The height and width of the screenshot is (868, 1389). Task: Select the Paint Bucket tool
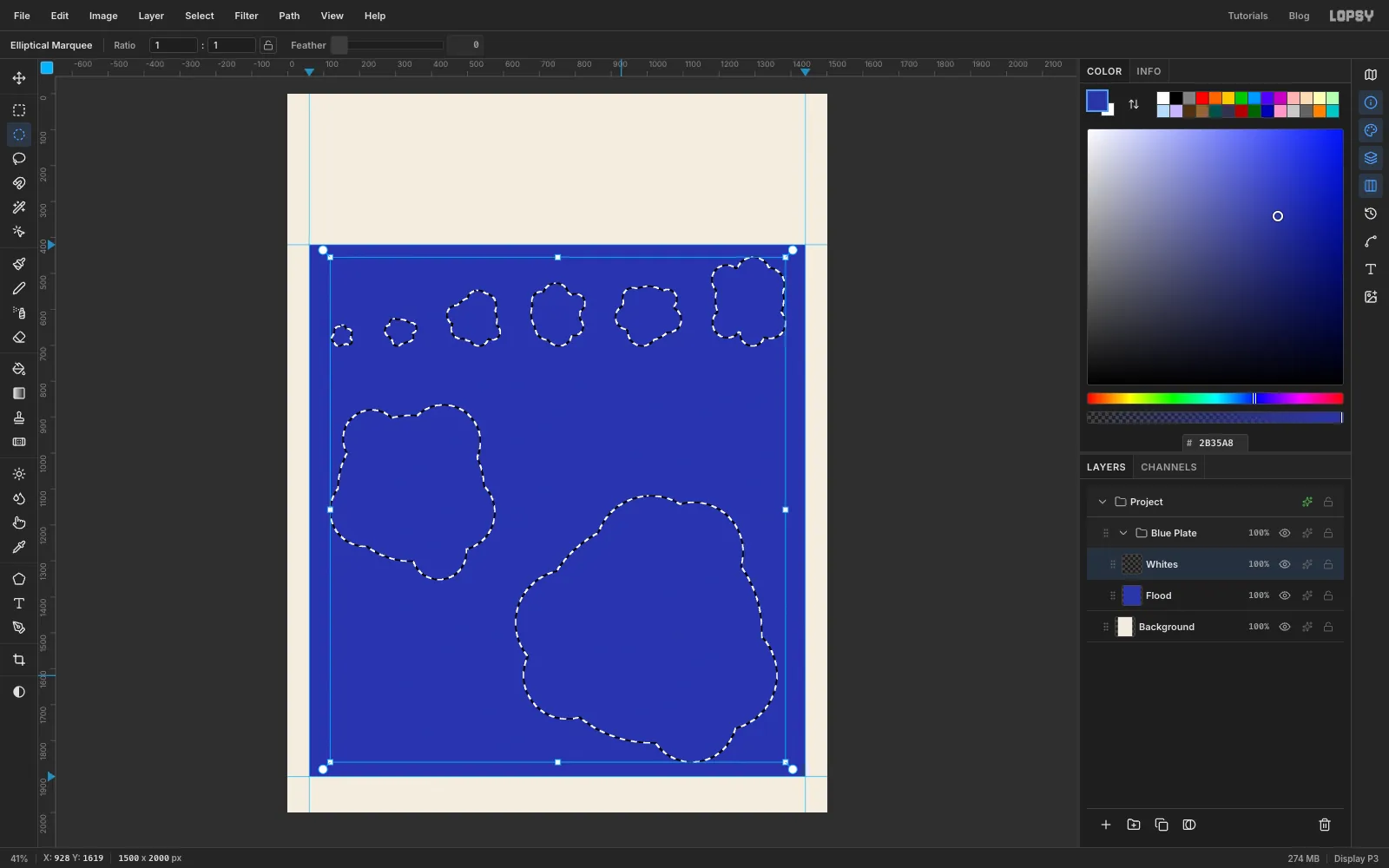19,369
